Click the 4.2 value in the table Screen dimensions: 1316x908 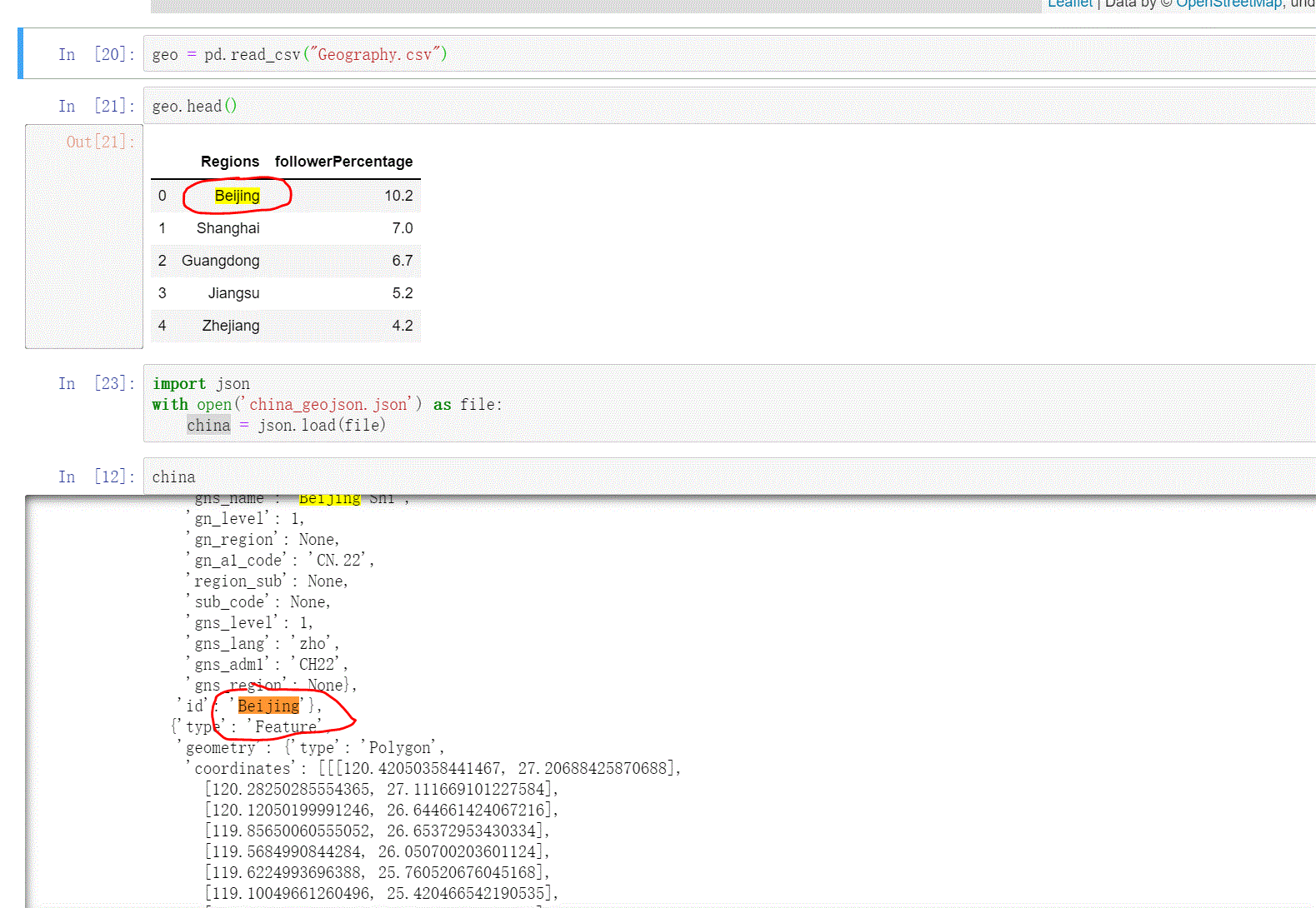403,326
